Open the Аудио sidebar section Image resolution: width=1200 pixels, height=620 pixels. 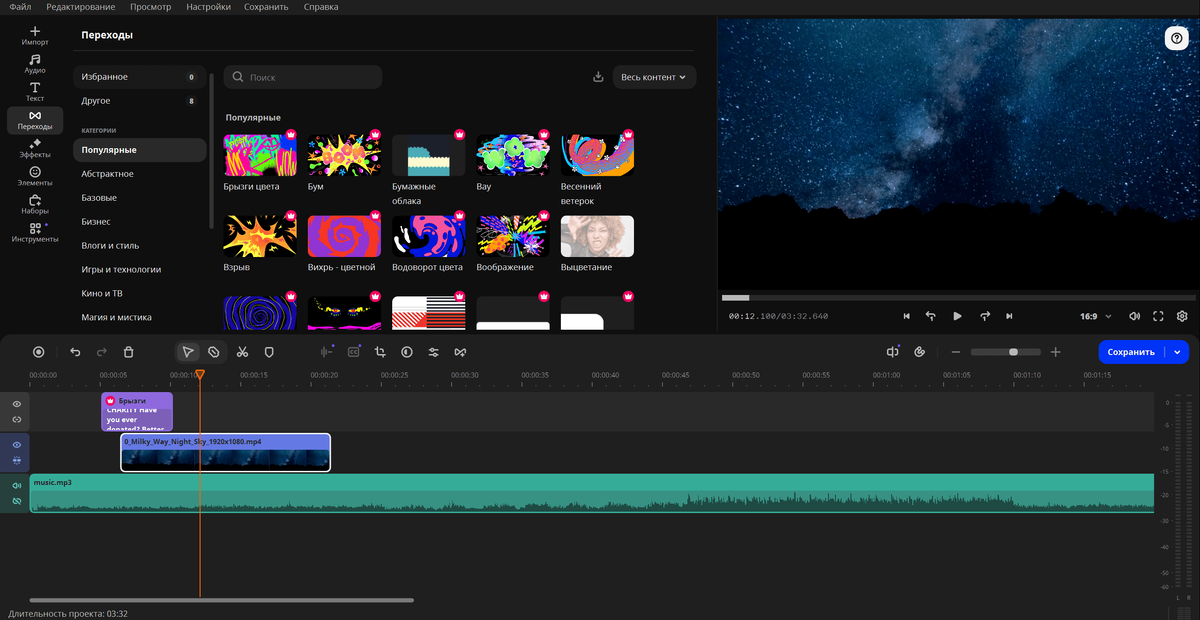coord(35,64)
